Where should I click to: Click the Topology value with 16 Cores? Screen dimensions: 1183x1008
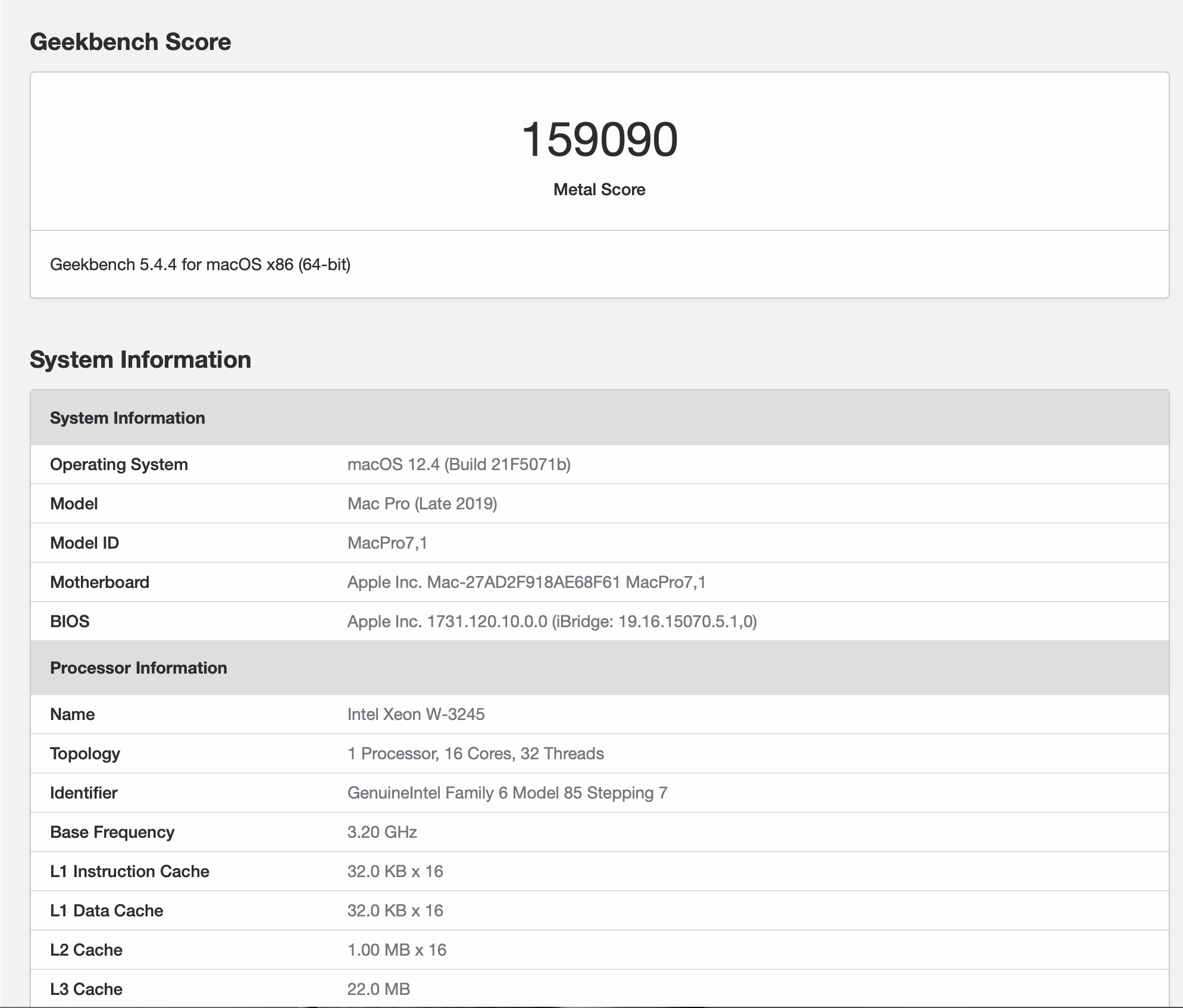pyautogui.click(x=475, y=753)
